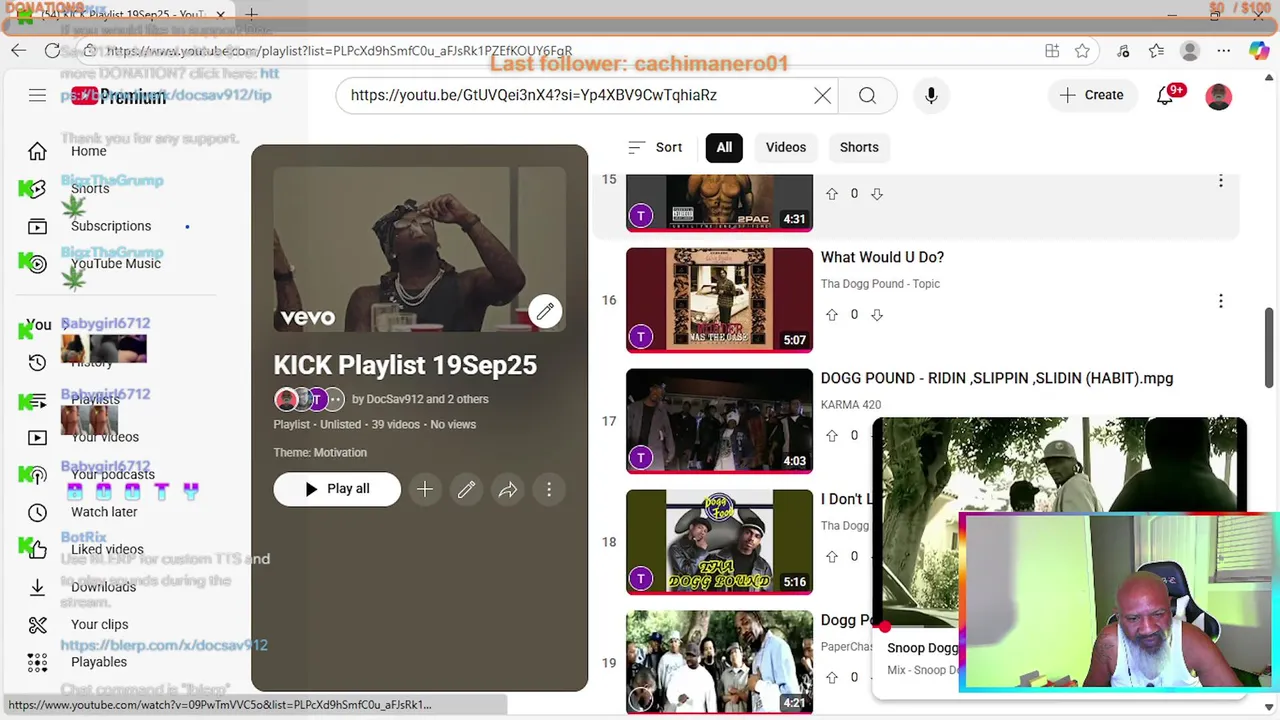Image resolution: width=1280 pixels, height=720 pixels.
Task: Open playlist more options menu
Action: (549, 489)
